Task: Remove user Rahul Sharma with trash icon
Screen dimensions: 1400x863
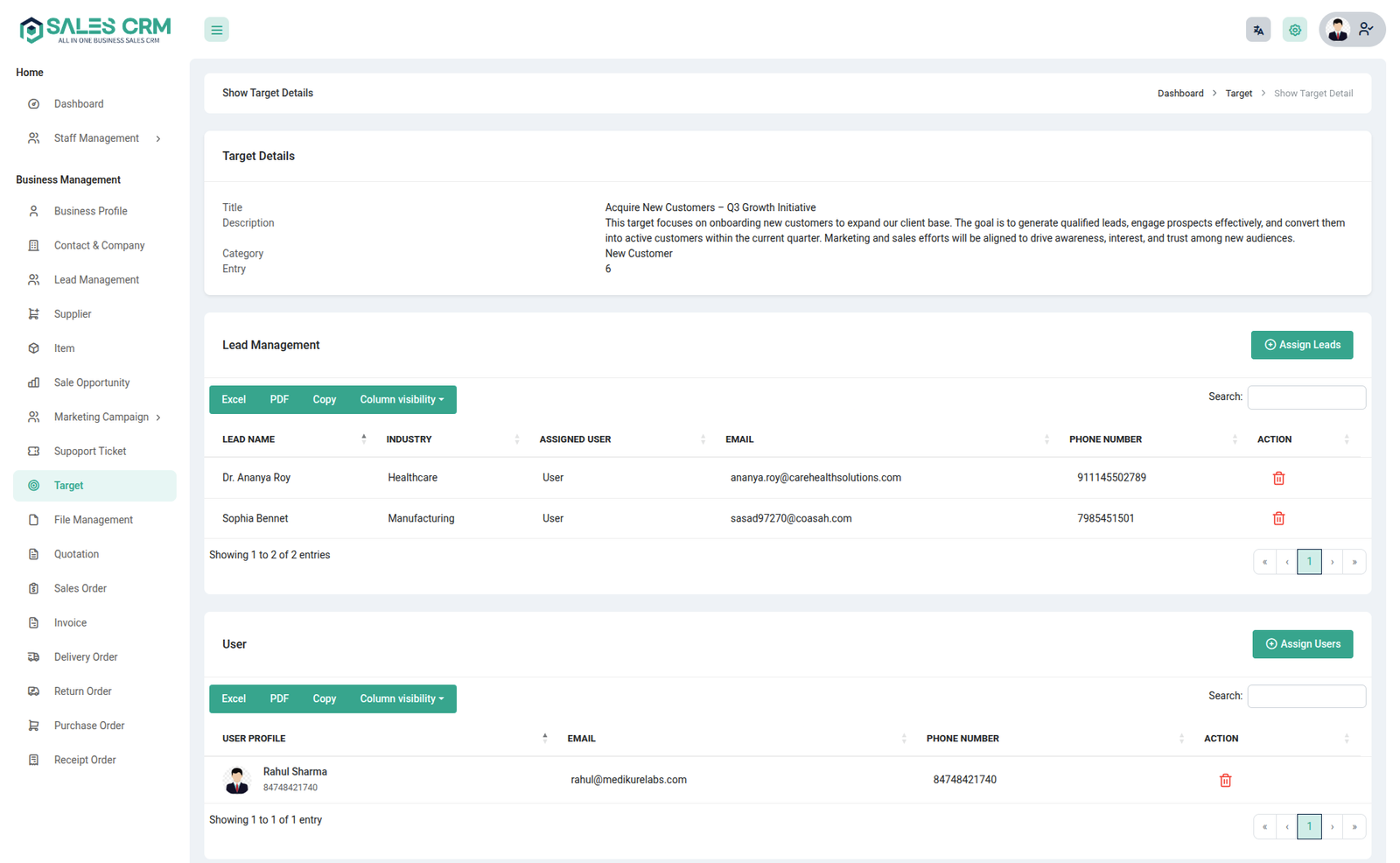Action: point(1225,780)
